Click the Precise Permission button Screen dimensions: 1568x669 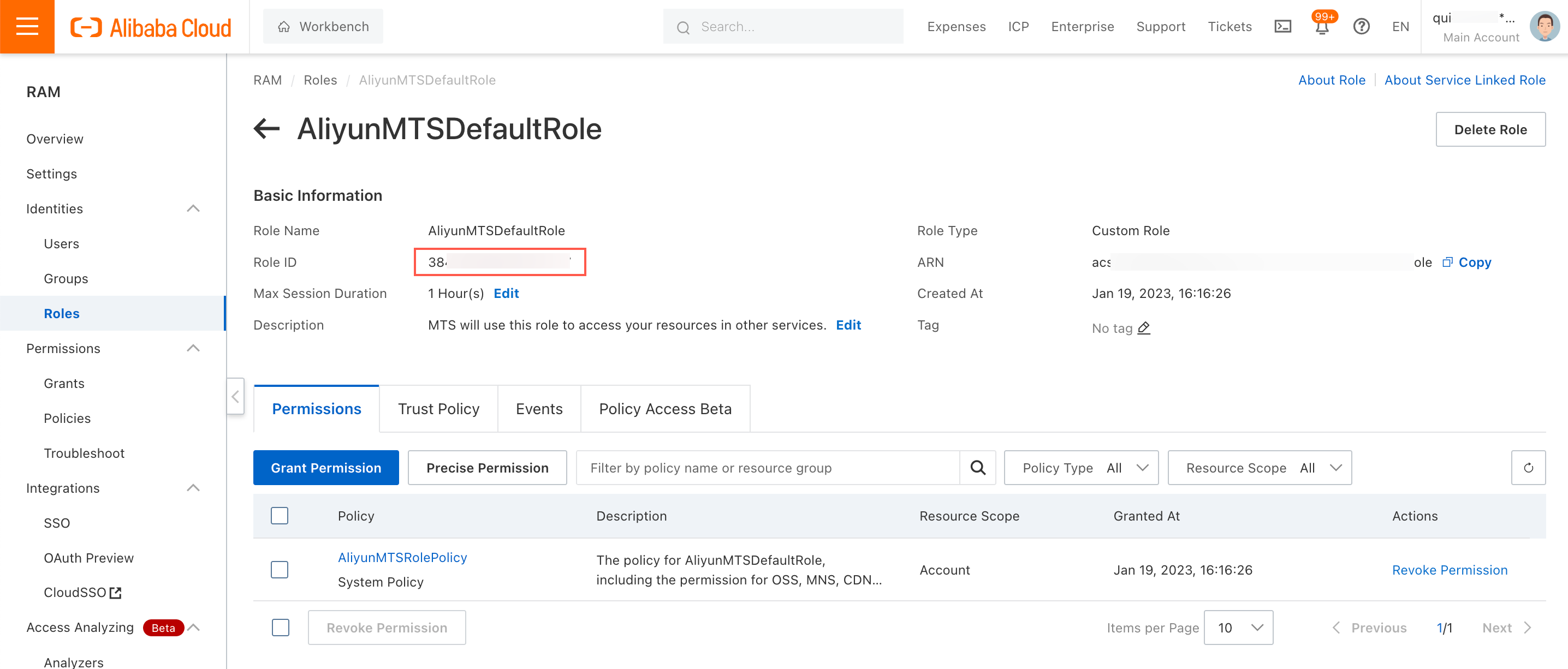click(x=487, y=468)
